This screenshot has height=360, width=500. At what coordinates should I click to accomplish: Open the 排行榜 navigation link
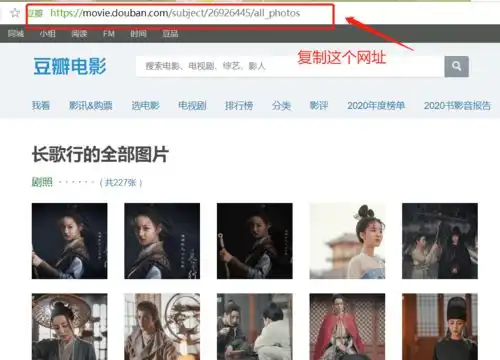tap(239, 105)
